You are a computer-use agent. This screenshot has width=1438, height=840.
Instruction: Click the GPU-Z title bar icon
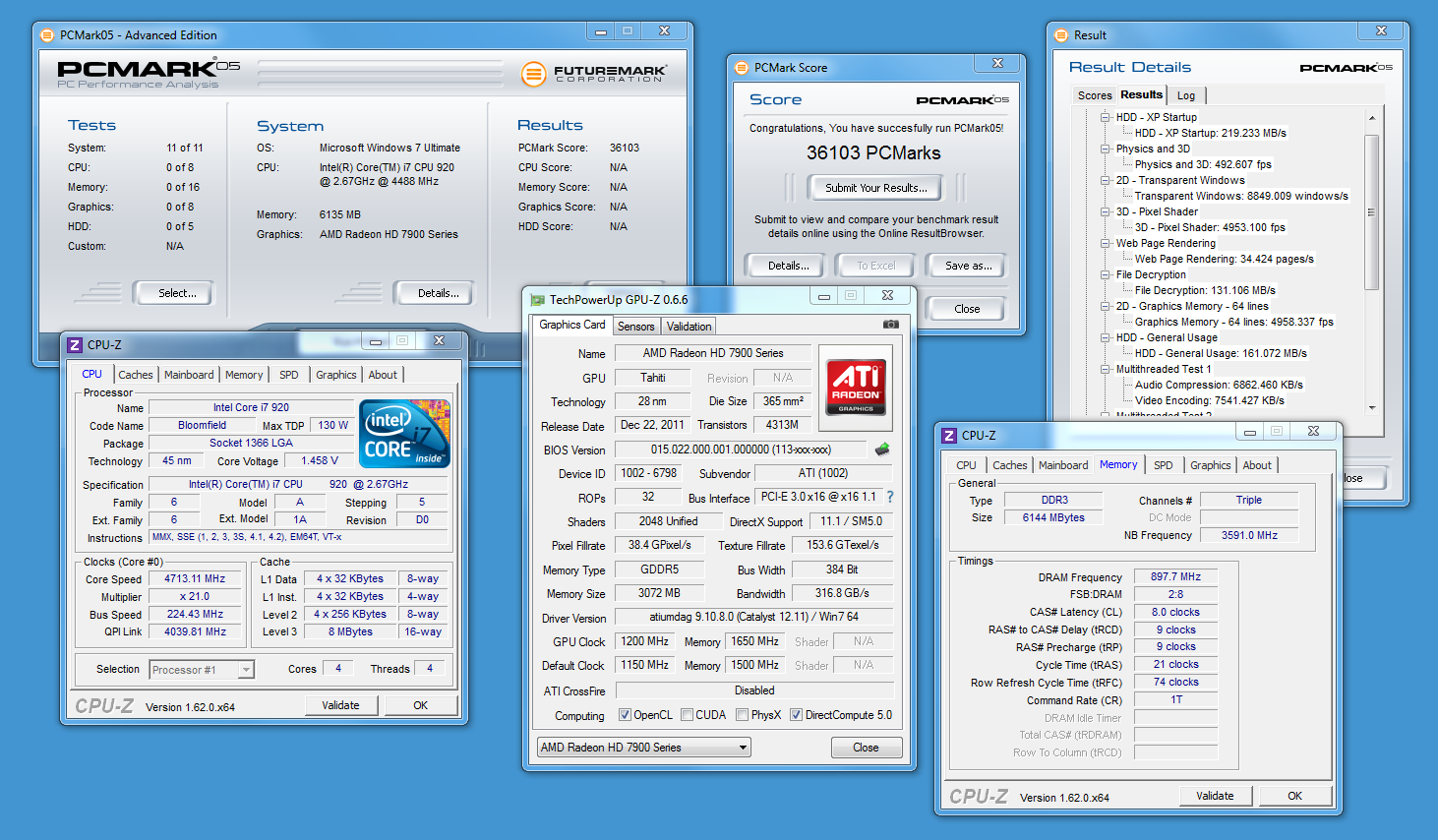click(x=537, y=300)
